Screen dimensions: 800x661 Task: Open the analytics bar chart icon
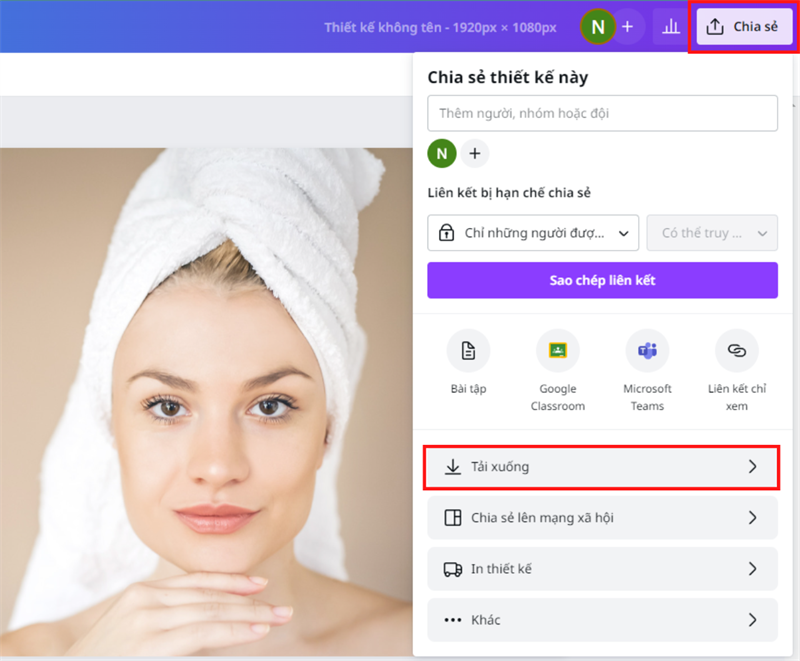[670, 26]
